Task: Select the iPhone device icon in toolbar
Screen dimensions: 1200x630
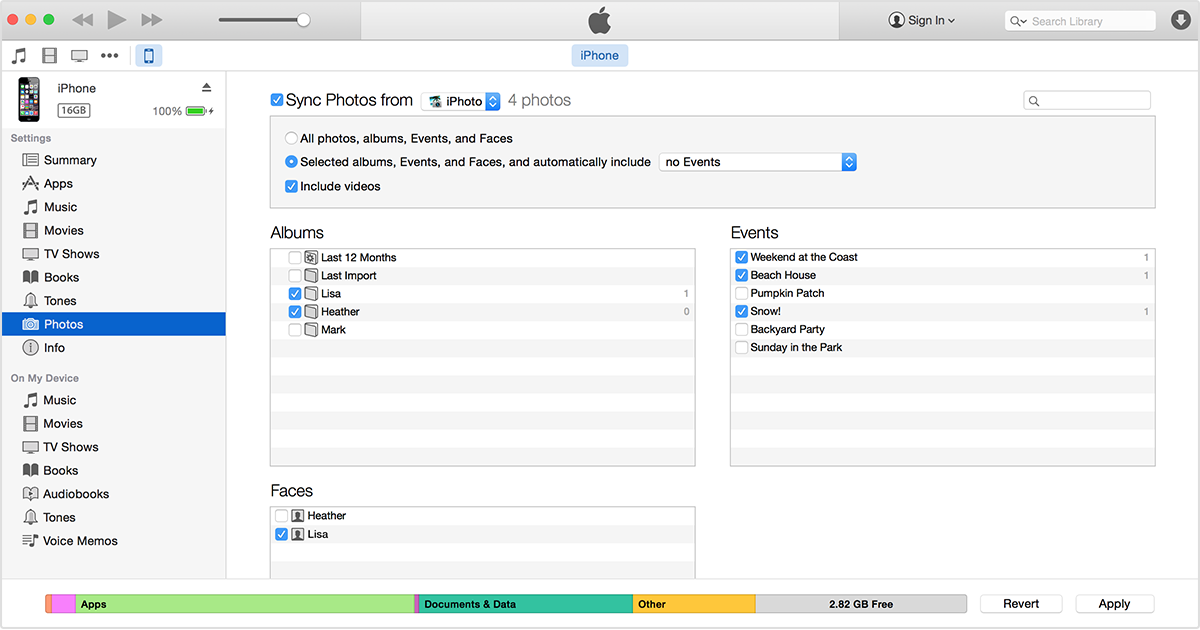Action: click(149, 56)
